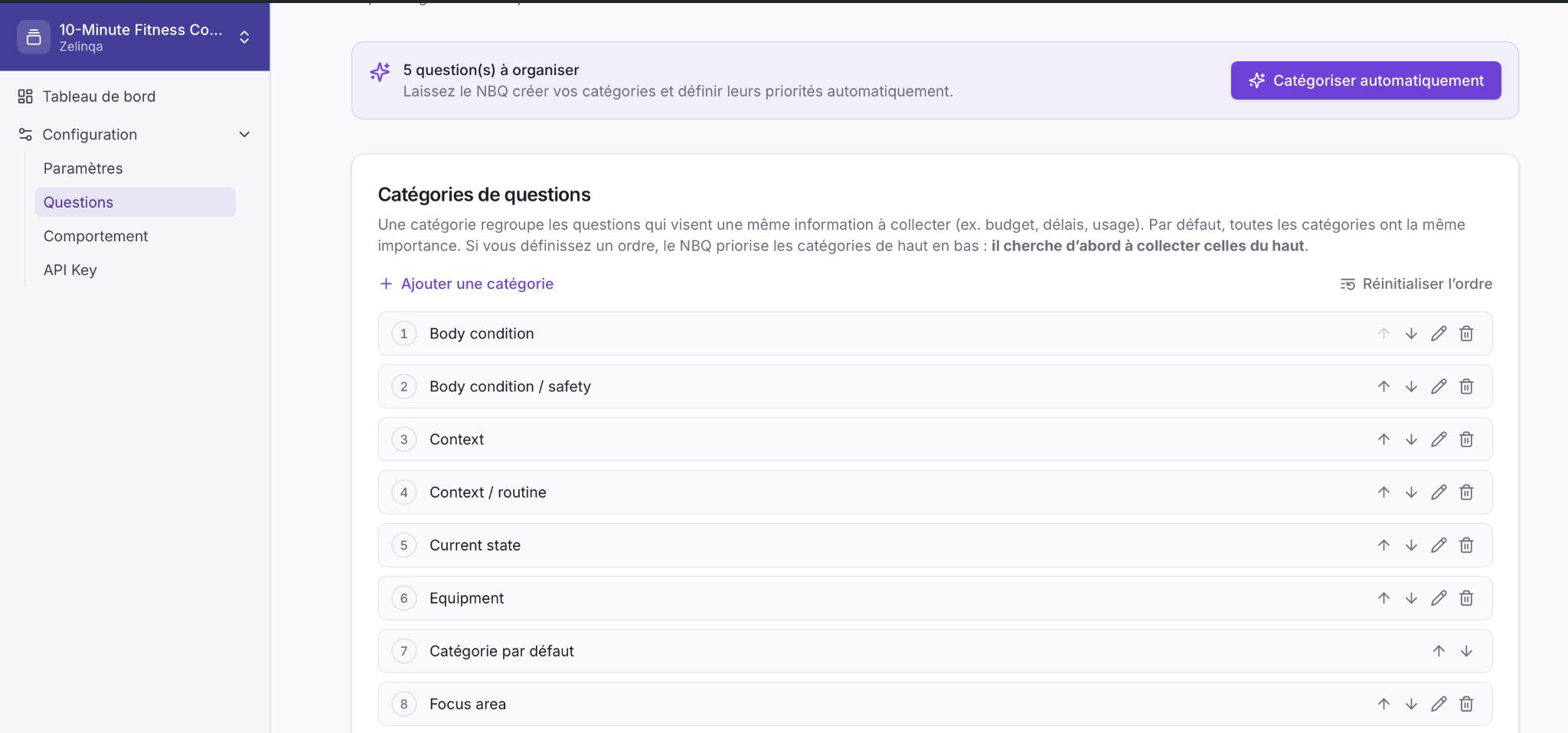
Task: Delete the Equipment category
Action: [x=1466, y=597]
